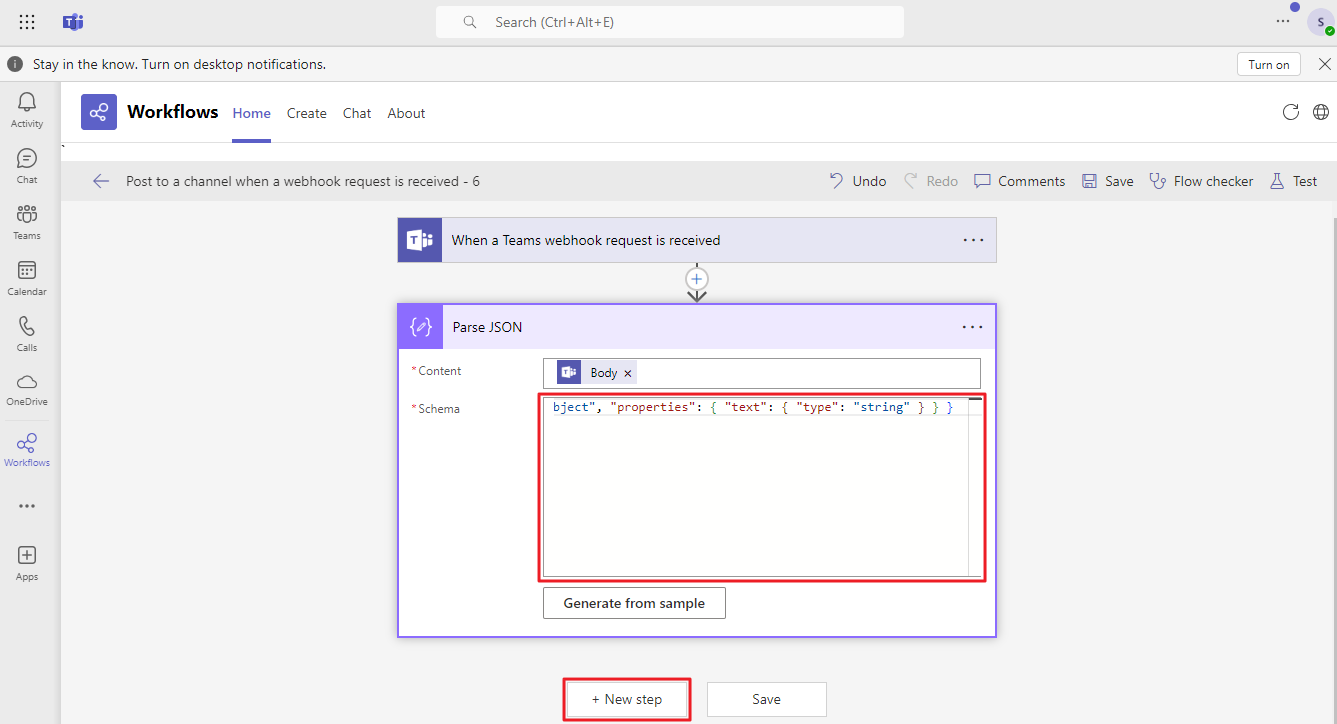The height and width of the screenshot is (724, 1337).
Task: Select the Body dynamic content token
Action: point(595,373)
